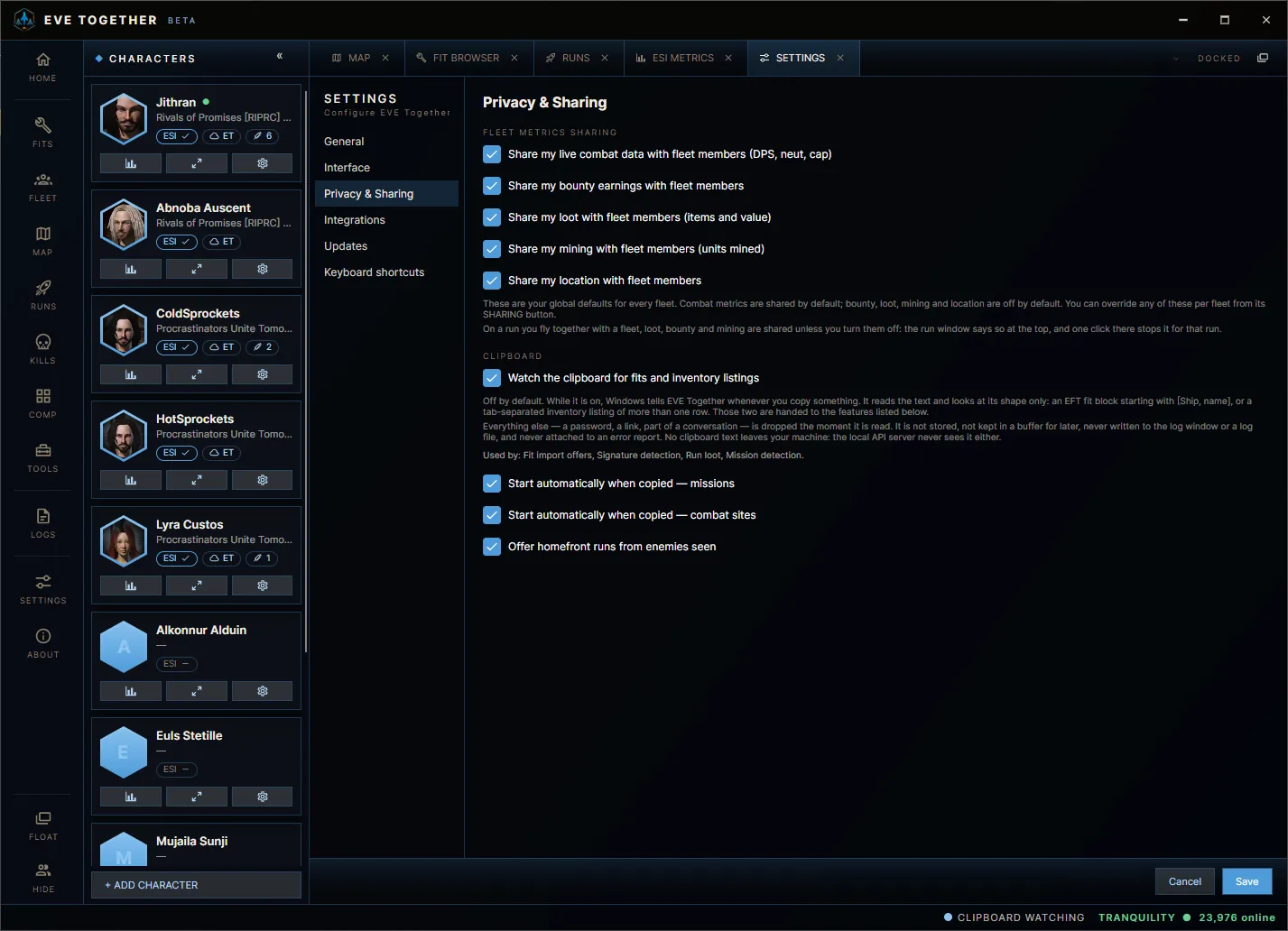This screenshot has height=931, width=1288.
Task: Open the Kills skull icon
Action: pos(42,348)
